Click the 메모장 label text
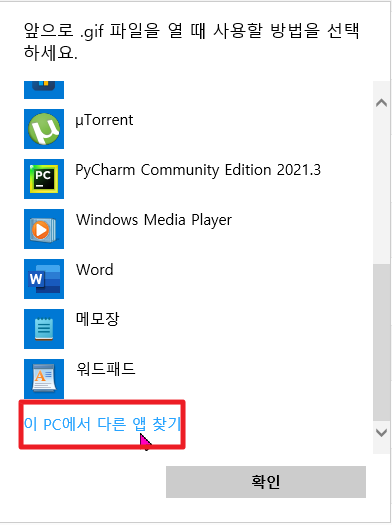This screenshot has height=525, width=392. [x=97, y=319]
